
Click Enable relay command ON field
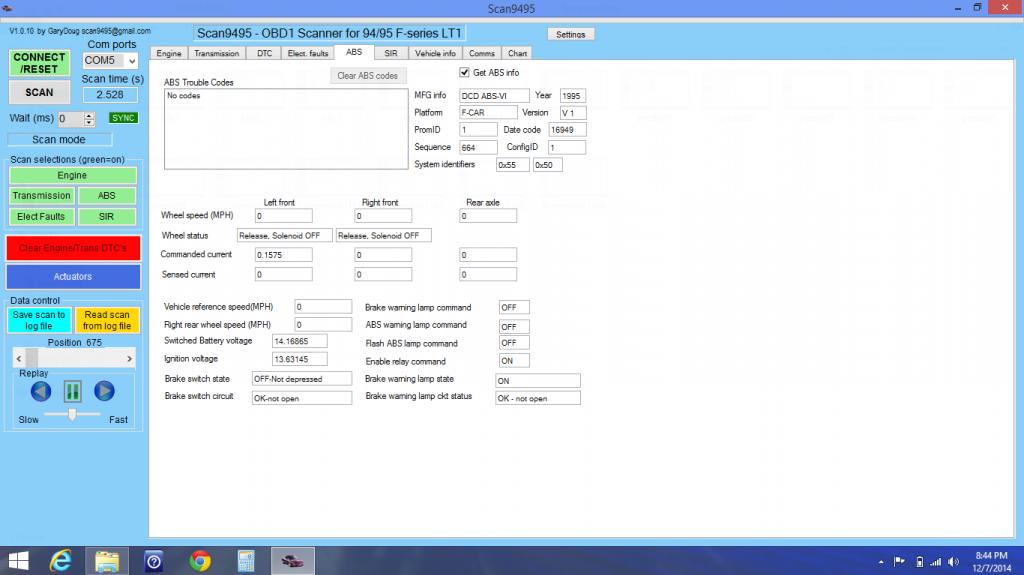(x=514, y=361)
